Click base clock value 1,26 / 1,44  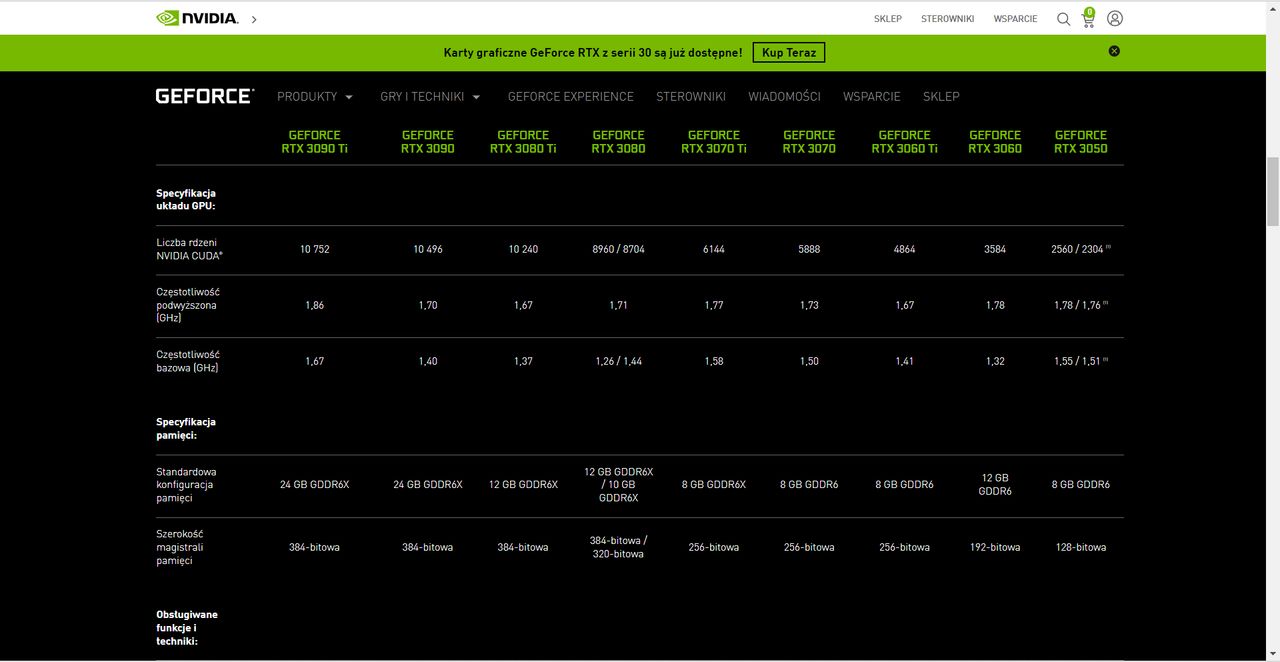(x=618, y=361)
